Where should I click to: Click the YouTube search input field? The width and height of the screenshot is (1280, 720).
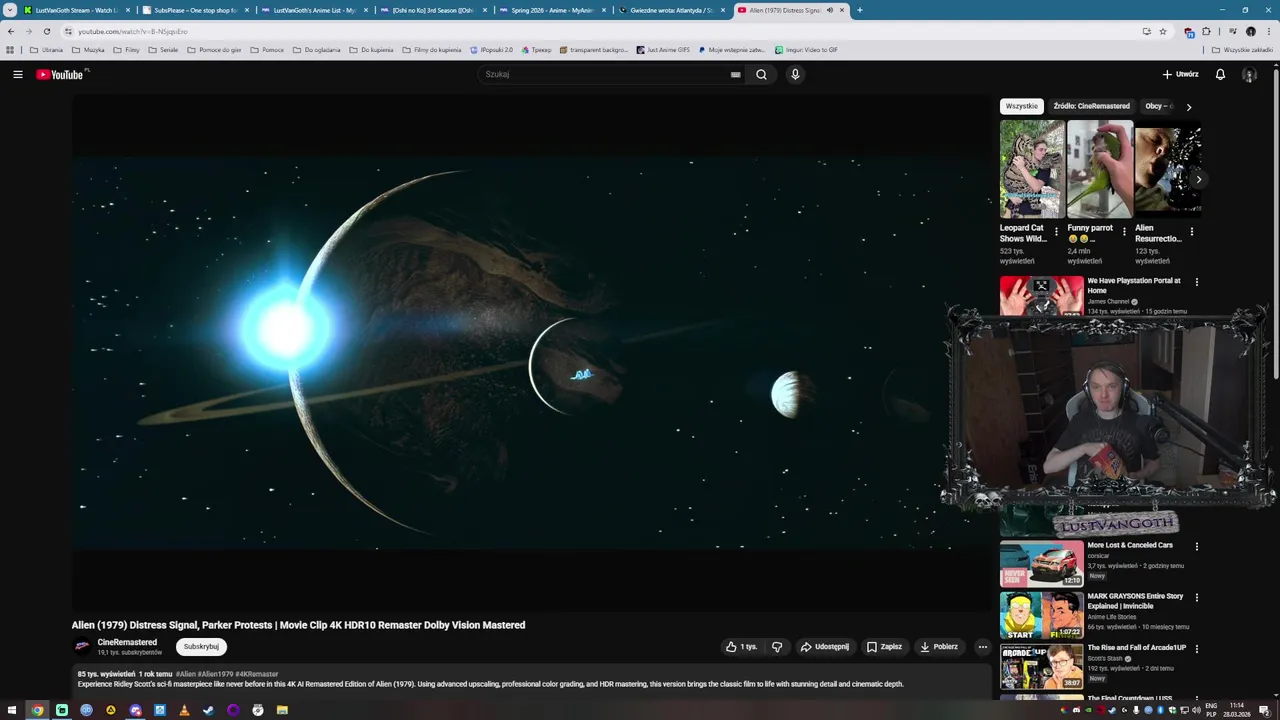605,74
